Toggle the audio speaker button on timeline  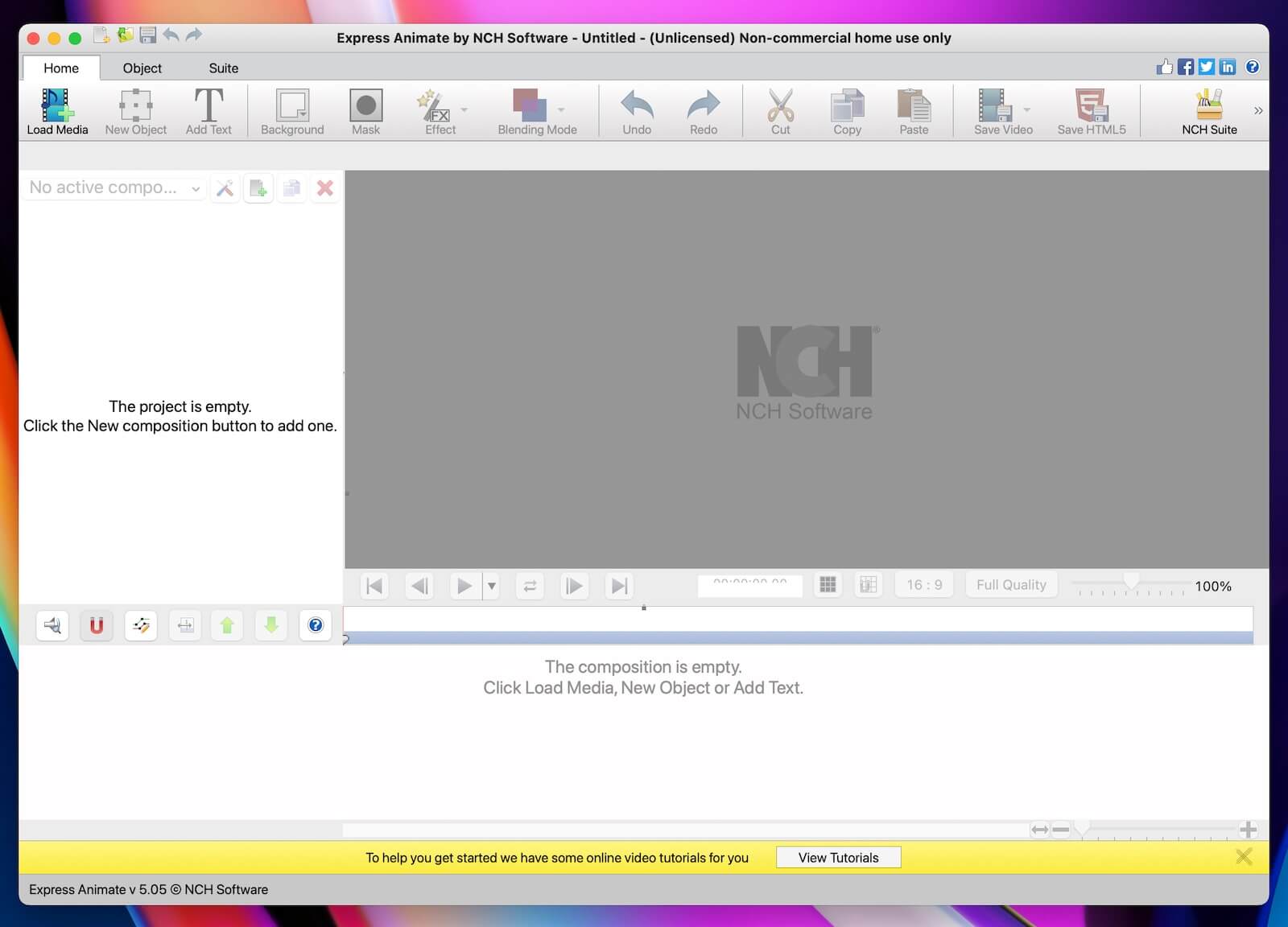pos(52,625)
